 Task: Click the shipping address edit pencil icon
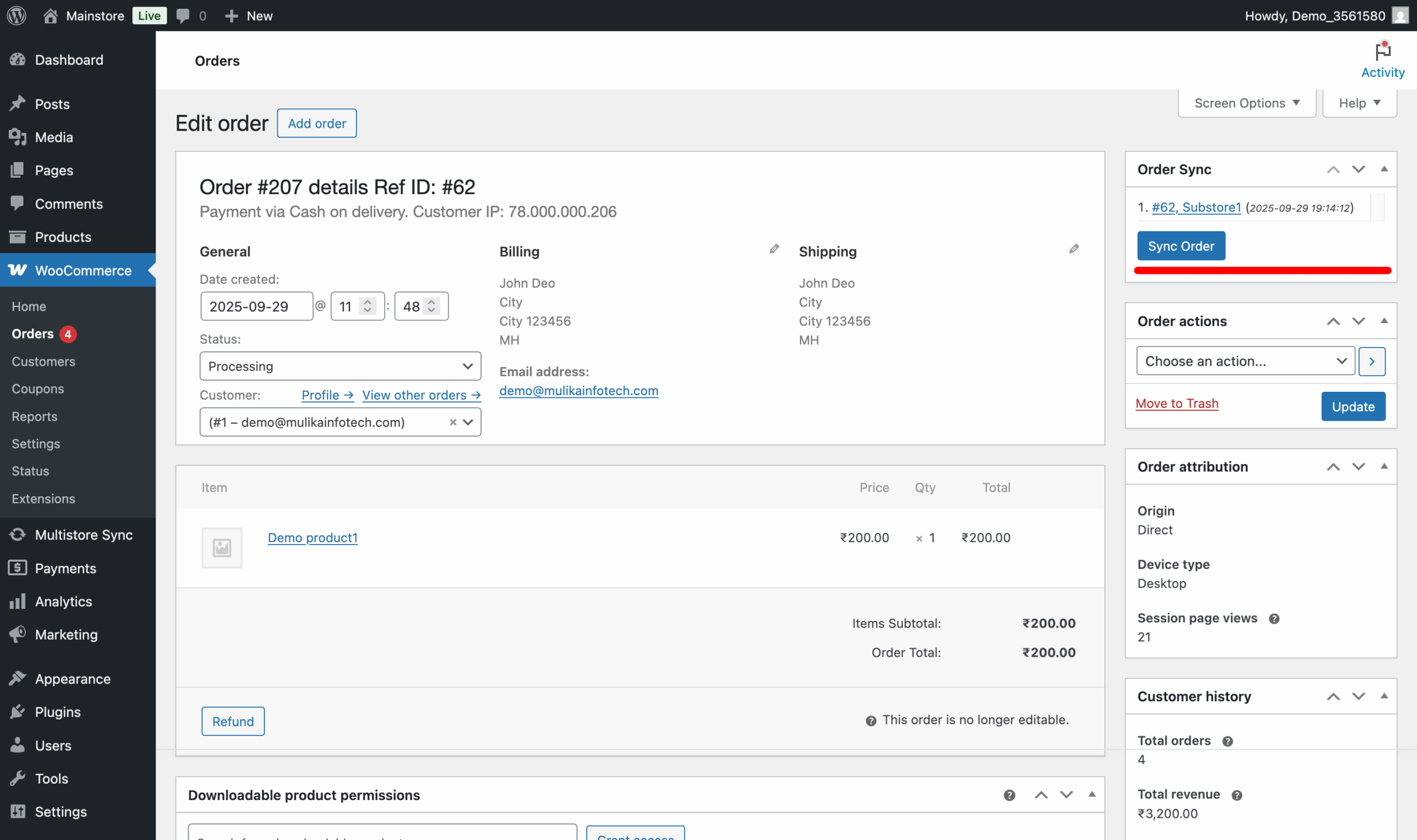(x=1073, y=249)
